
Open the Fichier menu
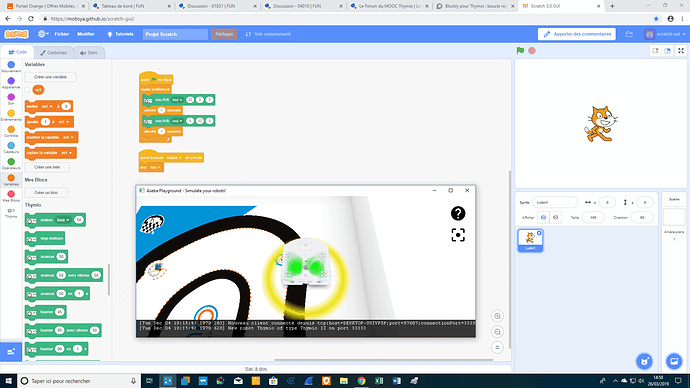coord(62,34)
